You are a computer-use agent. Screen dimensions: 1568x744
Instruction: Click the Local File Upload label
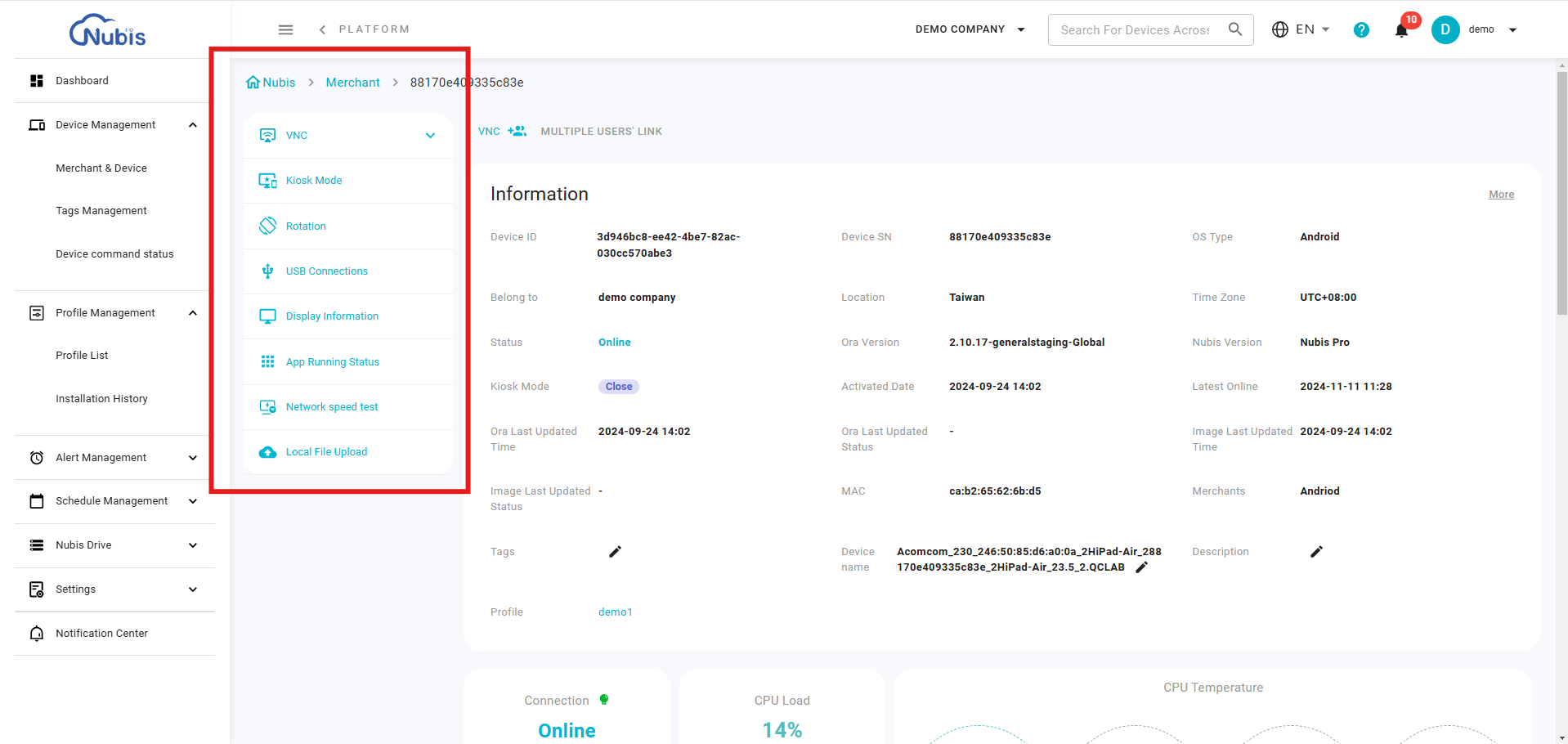click(x=326, y=452)
